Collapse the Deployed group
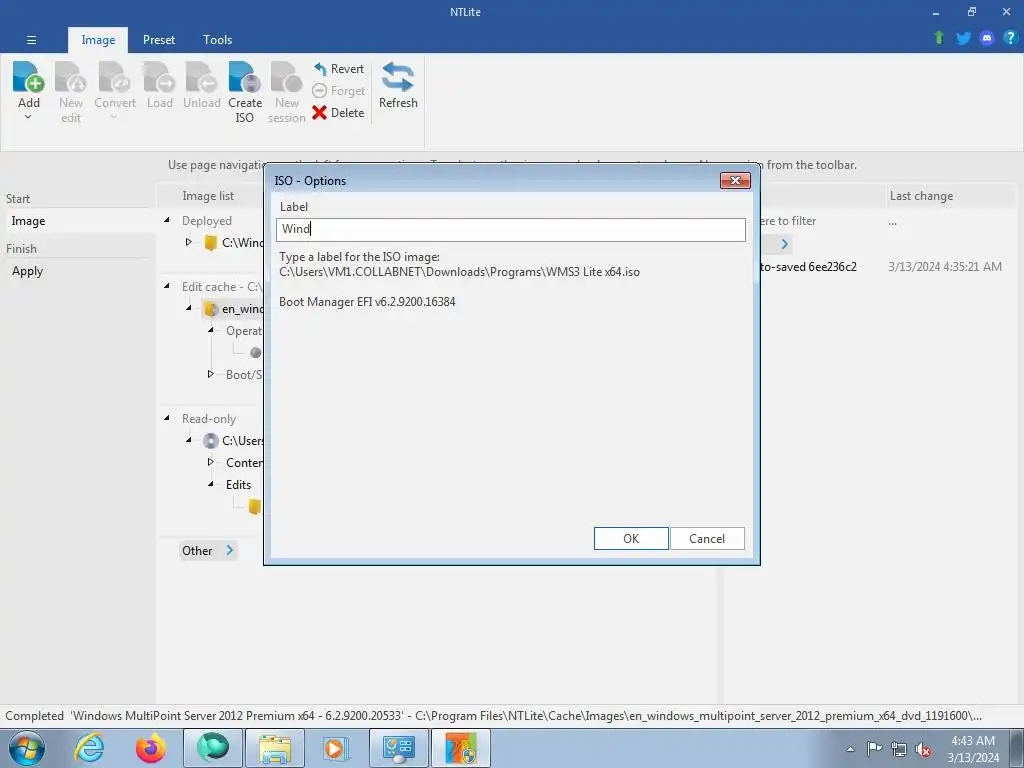This screenshot has width=1024, height=768. pos(167,220)
